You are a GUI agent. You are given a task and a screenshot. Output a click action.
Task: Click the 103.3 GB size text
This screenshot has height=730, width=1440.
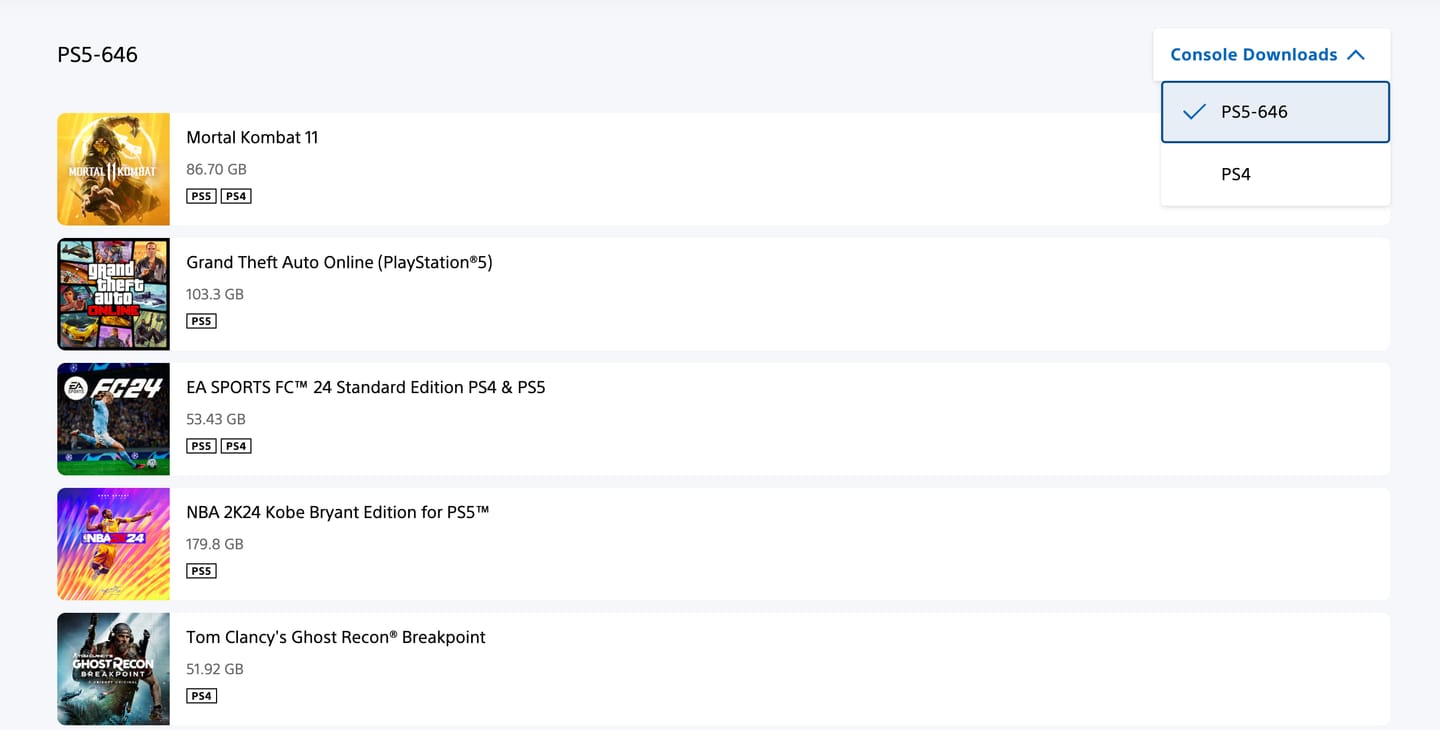pos(215,294)
